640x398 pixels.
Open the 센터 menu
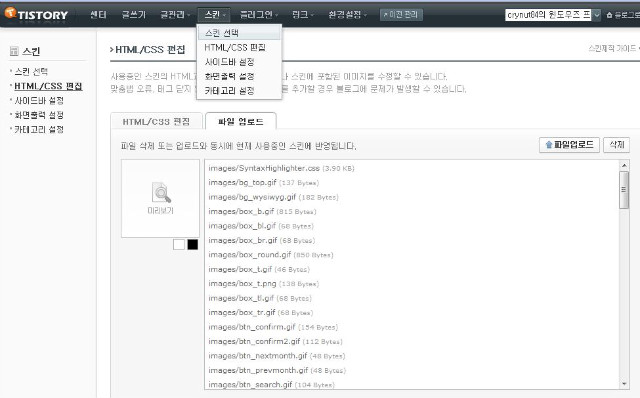coord(98,15)
